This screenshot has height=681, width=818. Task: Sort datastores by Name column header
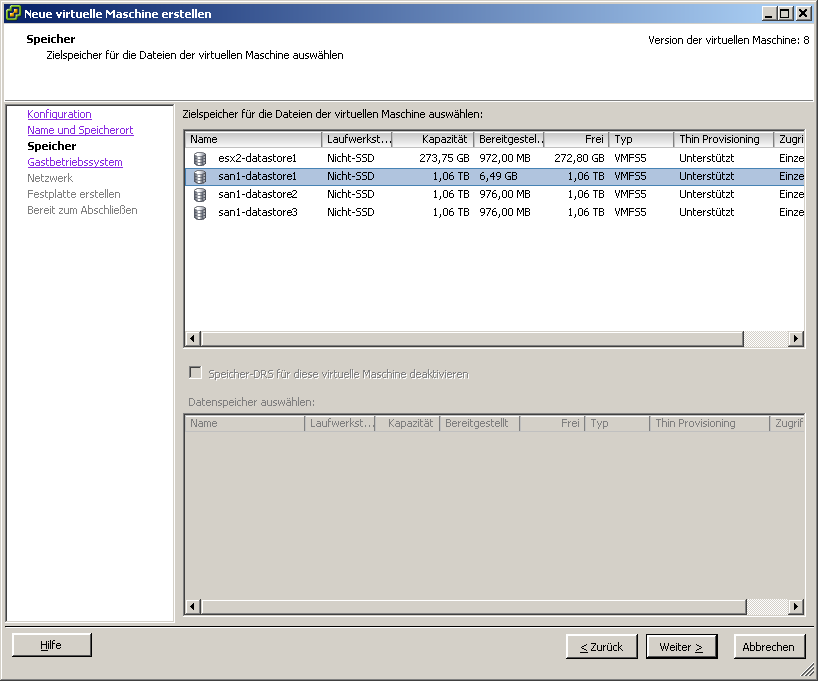point(253,140)
